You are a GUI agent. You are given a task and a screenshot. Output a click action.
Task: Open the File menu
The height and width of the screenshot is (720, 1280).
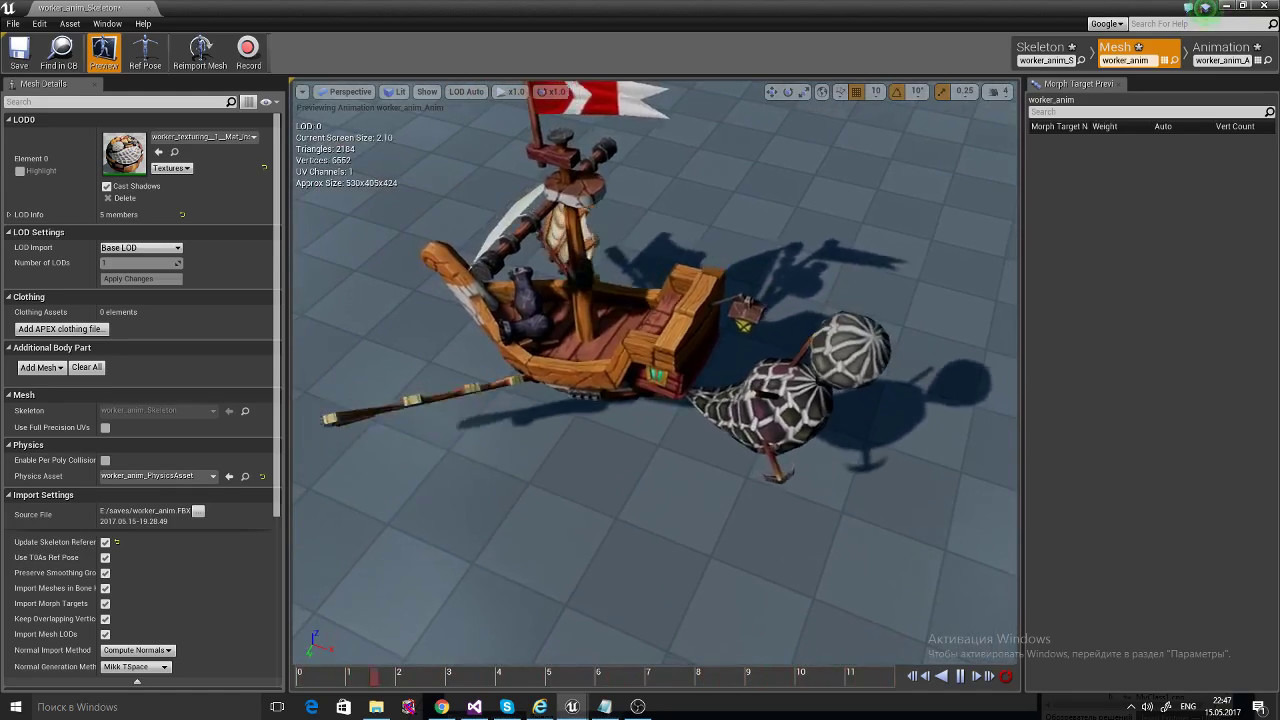point(13,24)
